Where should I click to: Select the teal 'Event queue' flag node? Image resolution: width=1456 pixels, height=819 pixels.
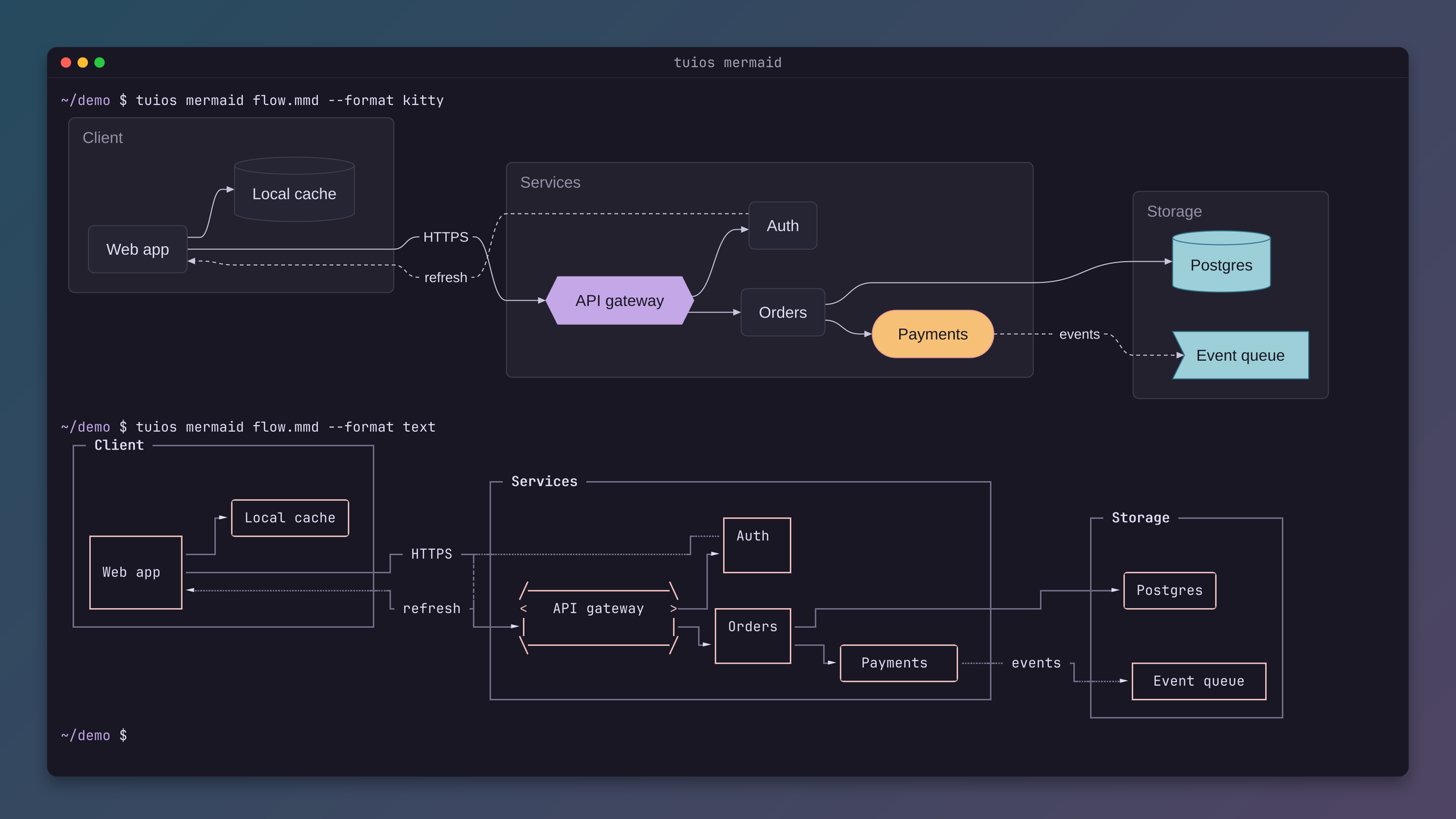point(1240,356)
